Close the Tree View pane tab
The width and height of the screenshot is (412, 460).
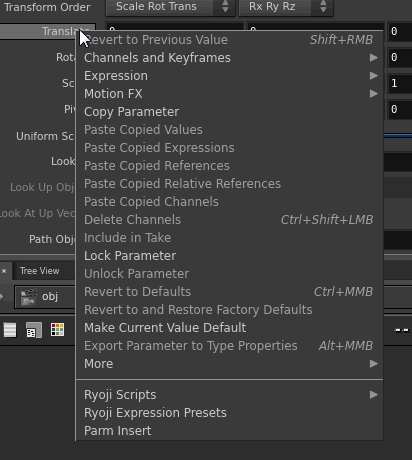pos(4,271)
